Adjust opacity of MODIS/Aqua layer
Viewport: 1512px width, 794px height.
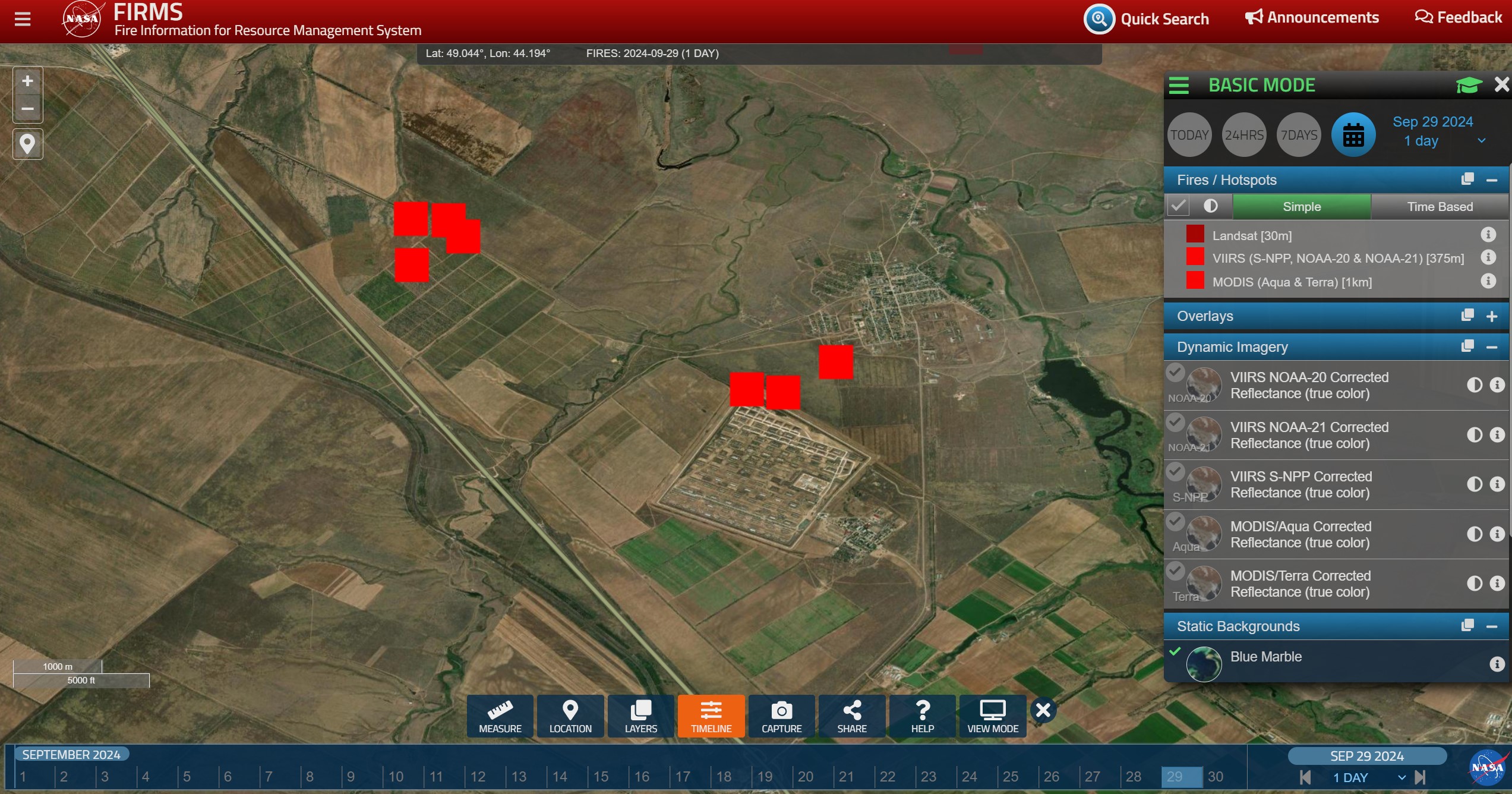point(1474,534)
